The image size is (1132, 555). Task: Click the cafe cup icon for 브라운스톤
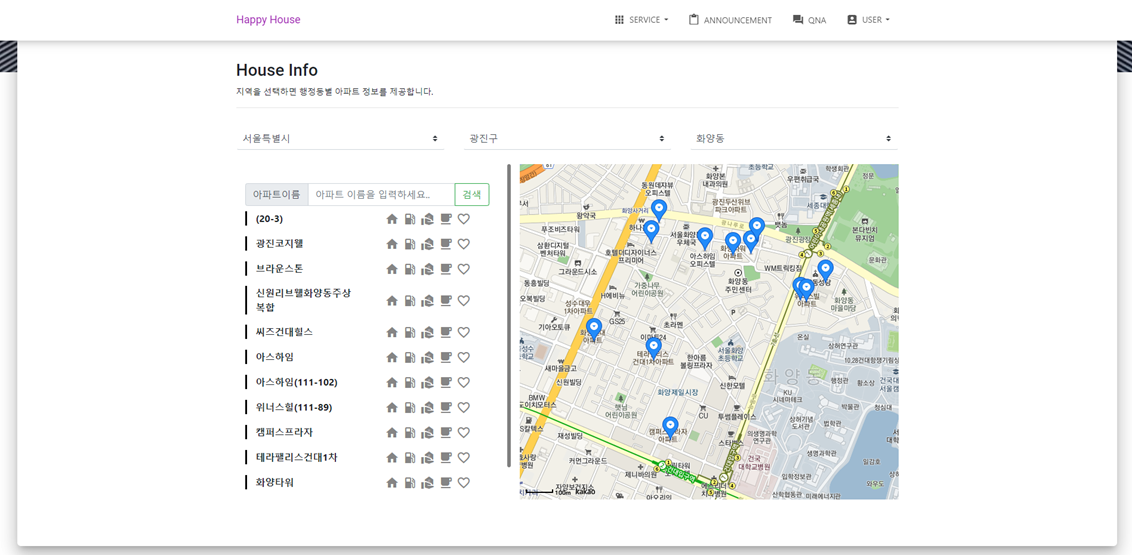tap(445, 269)
